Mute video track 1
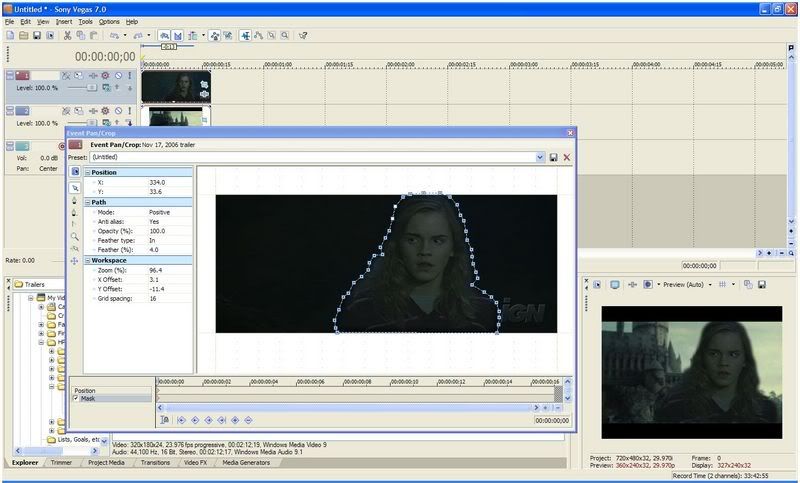 click(118, 75)
